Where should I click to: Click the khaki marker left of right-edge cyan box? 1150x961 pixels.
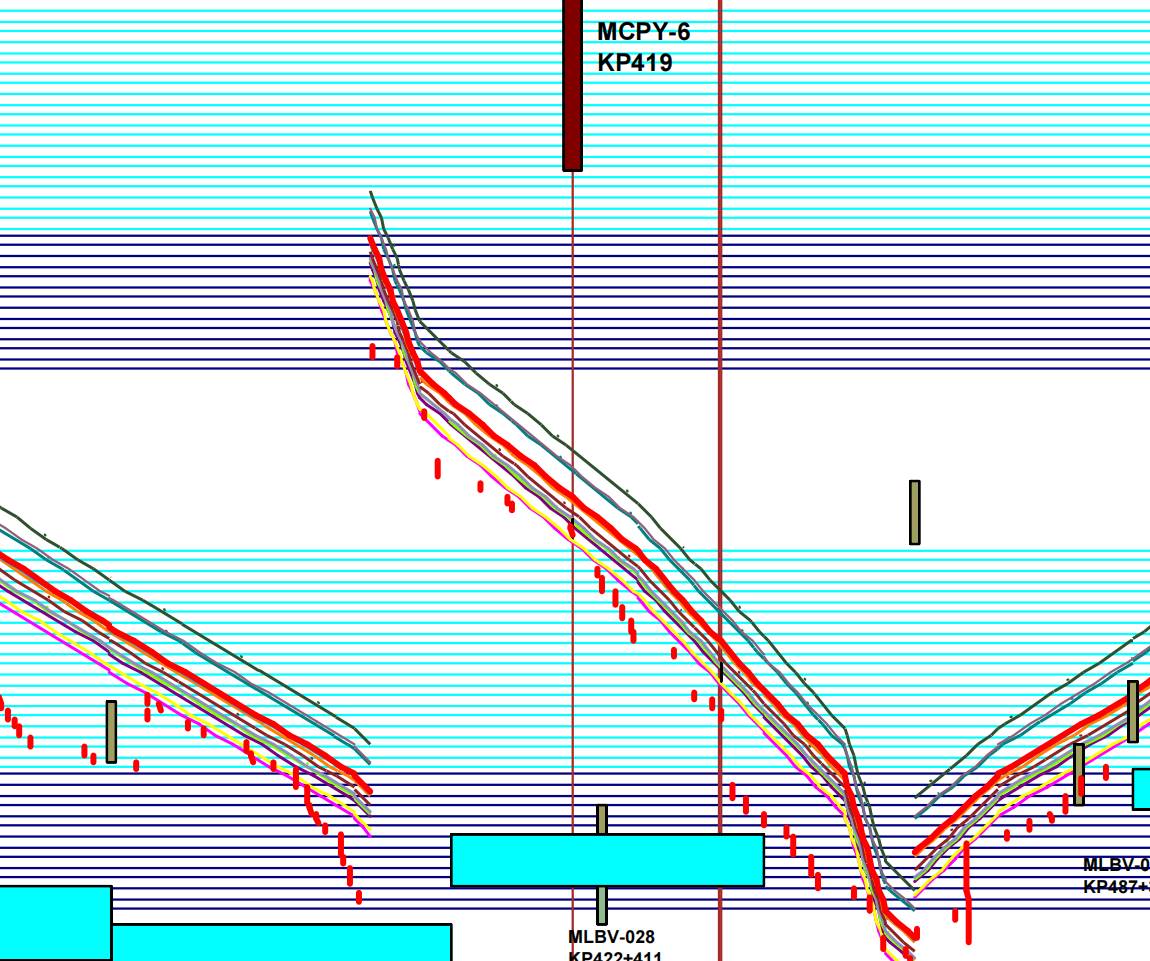(x=1078, y=773)
